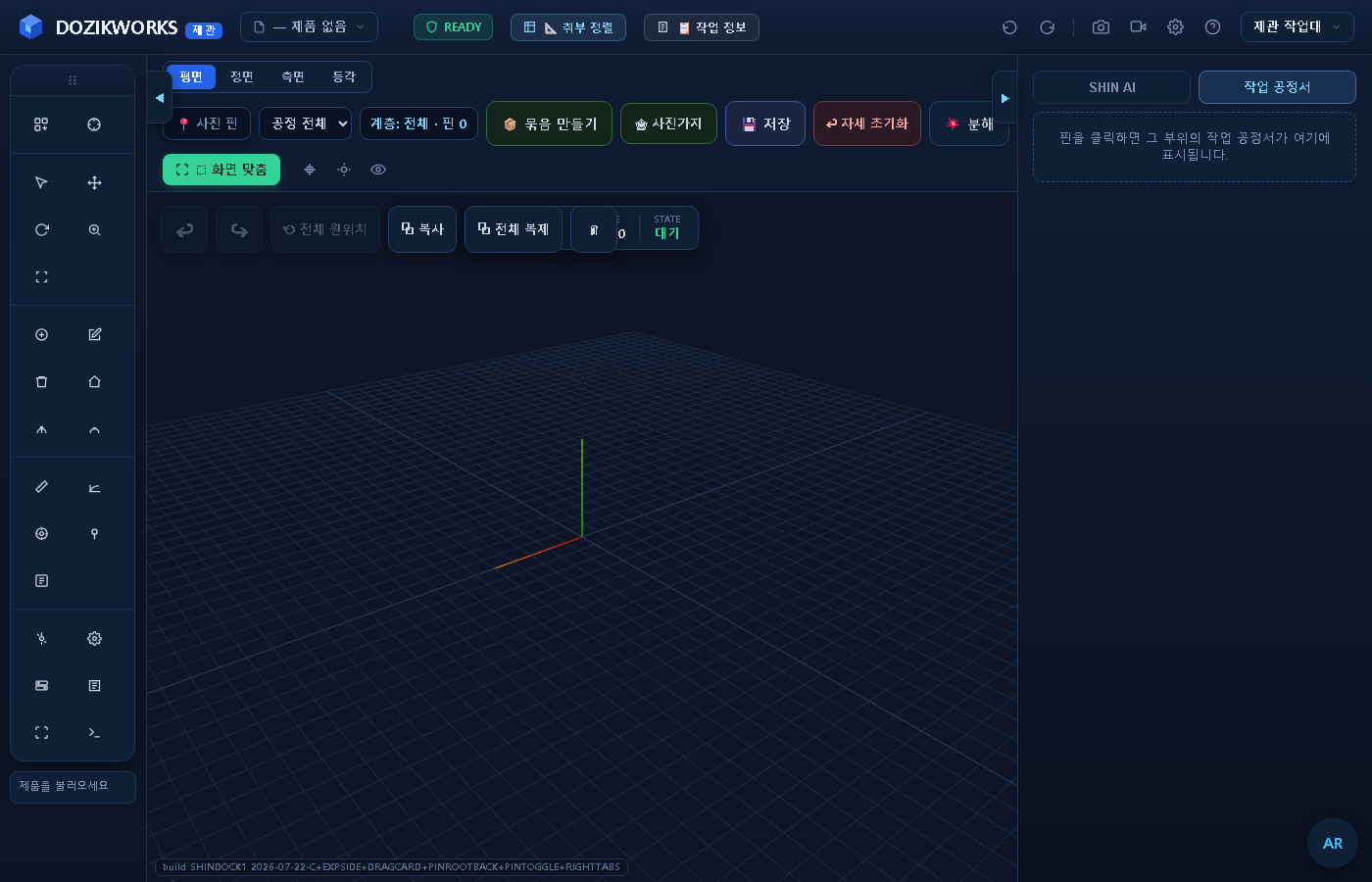
Task: Toggle the 사진 핀 button
Action: click(207, 123)
